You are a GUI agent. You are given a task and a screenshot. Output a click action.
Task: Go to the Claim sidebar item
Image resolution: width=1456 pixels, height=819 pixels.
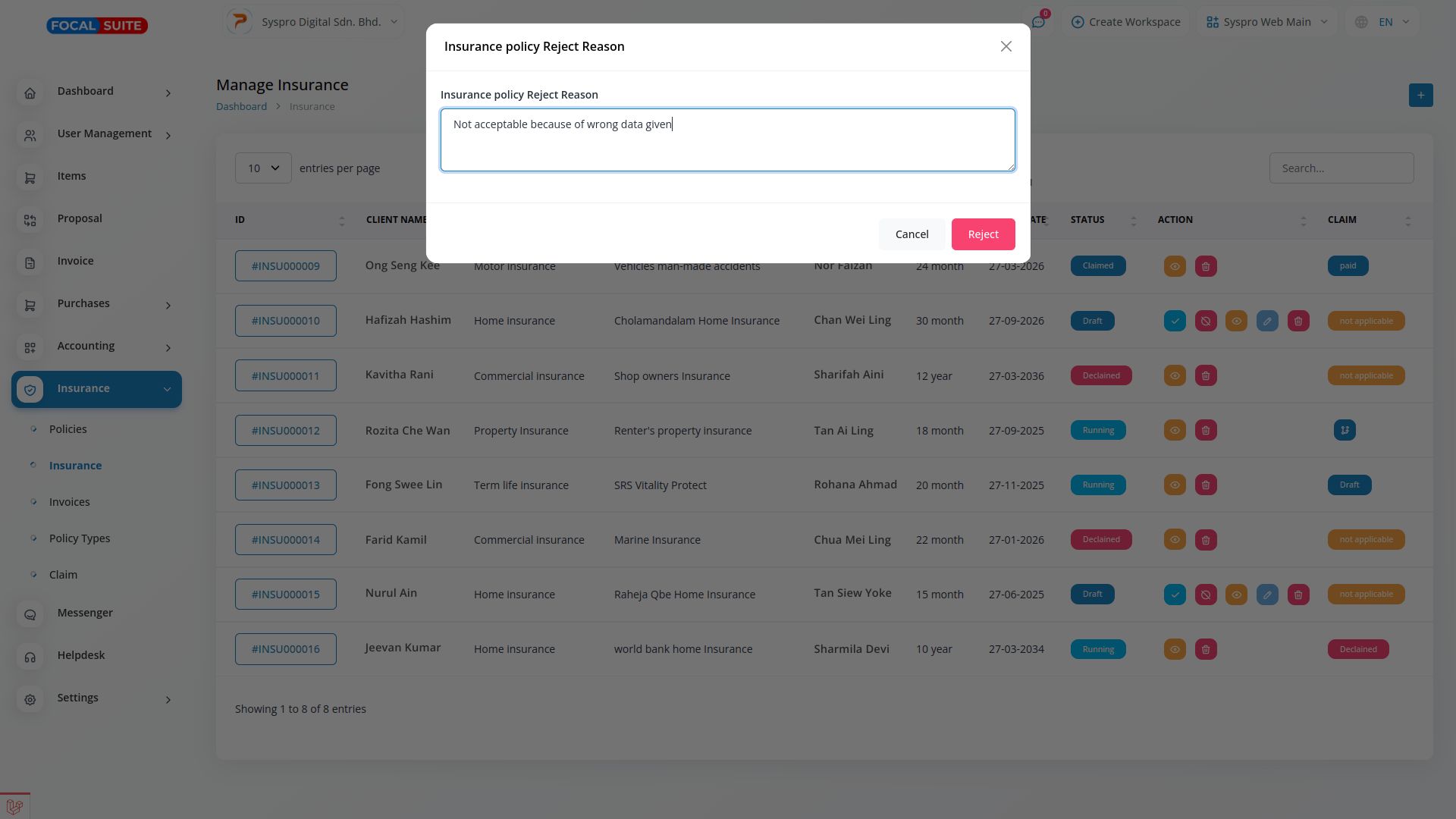[x=63, y=575]
